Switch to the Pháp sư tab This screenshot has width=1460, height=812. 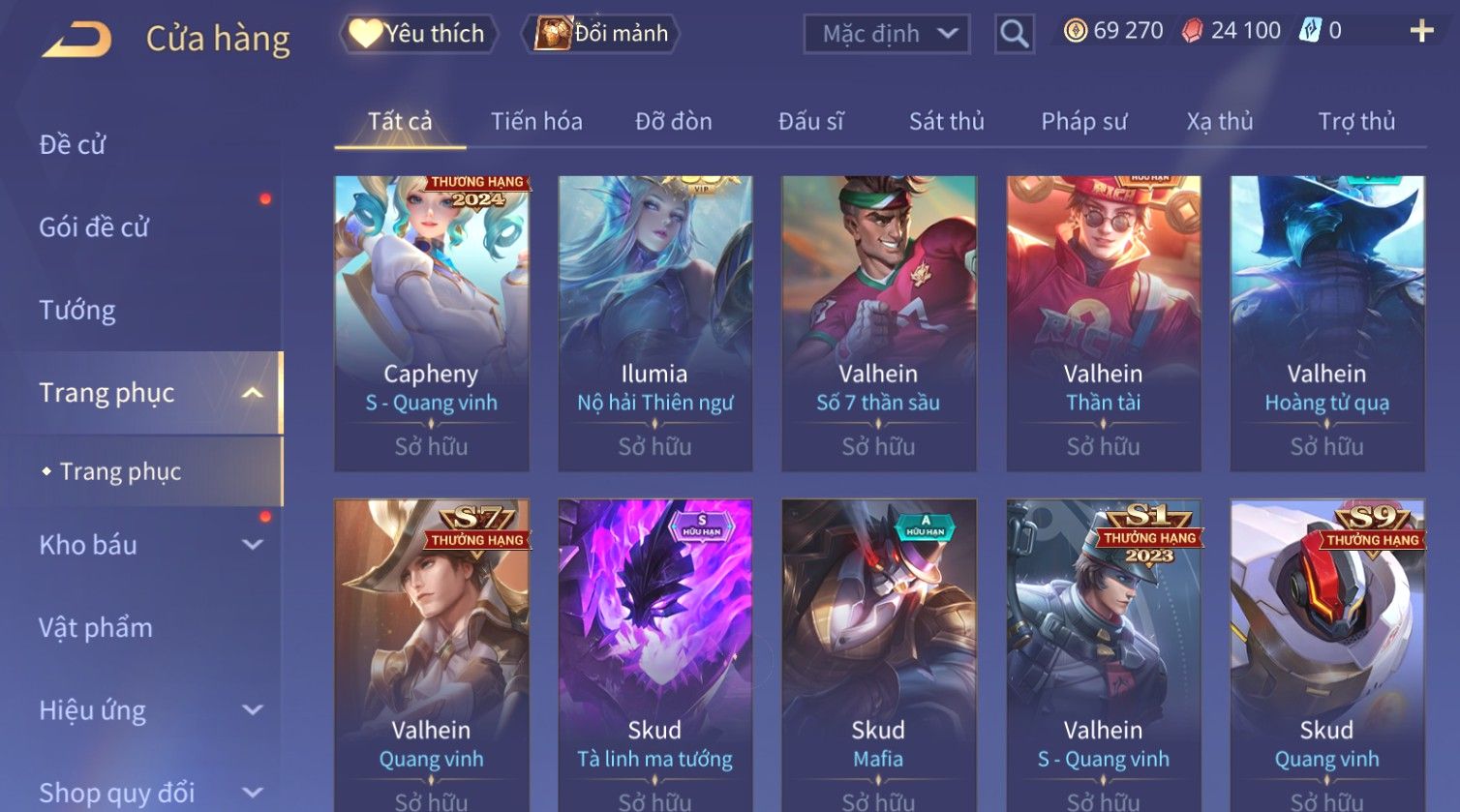[x=1083, y=121]
